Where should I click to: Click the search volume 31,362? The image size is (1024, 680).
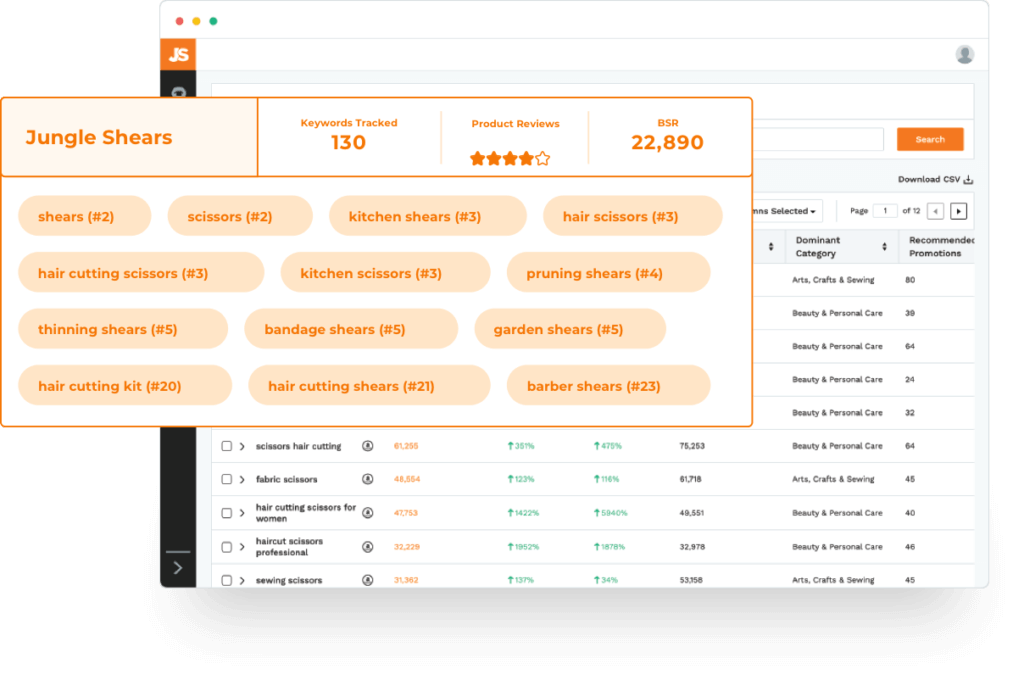[406, 580]
